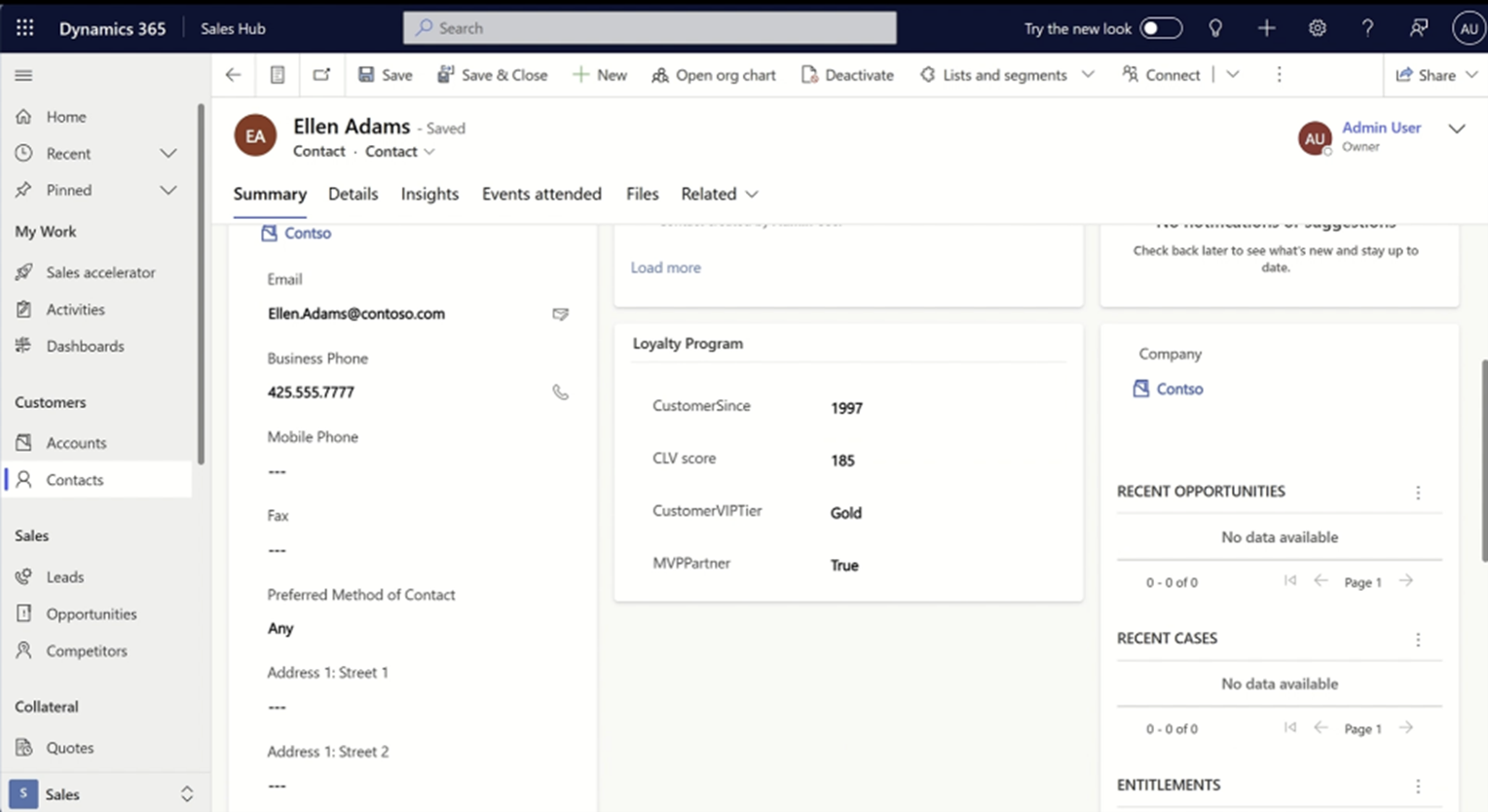
Task: Select Accounts under Customers
Action: point(74,442)
